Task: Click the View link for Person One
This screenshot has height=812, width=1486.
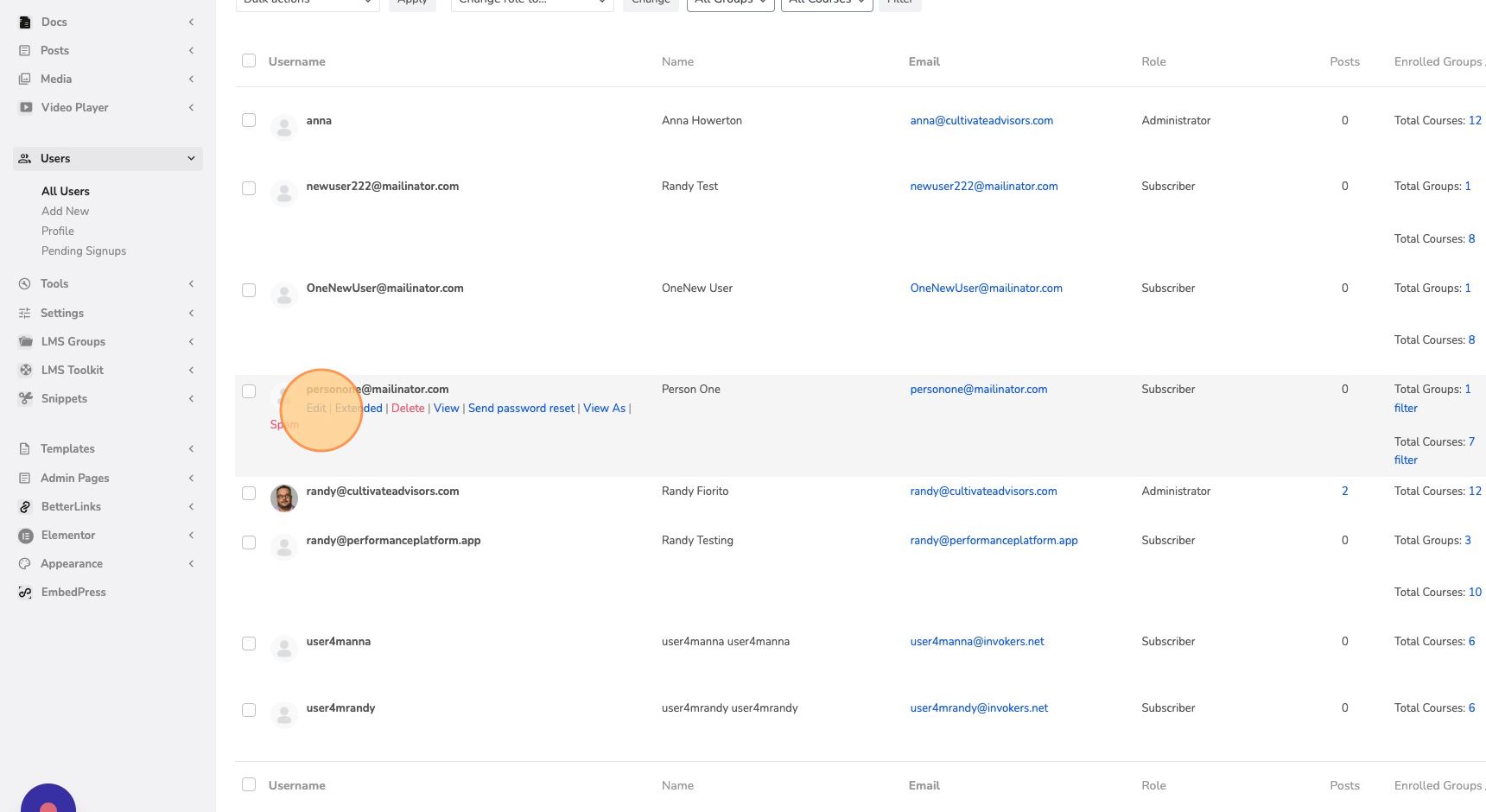Action: pyautogui.click(x=447, y=408)
